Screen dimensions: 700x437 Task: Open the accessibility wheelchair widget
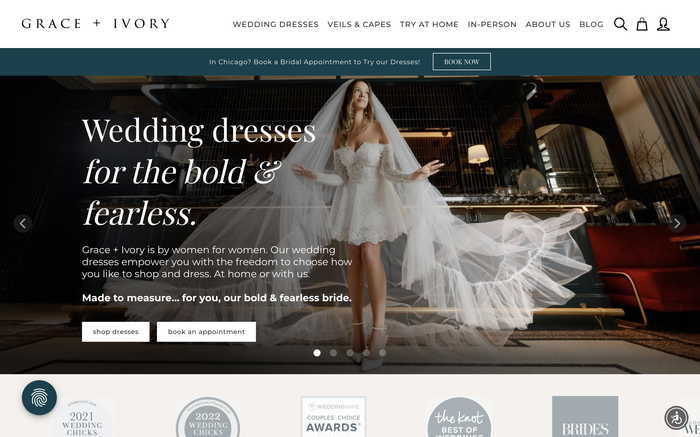tap(676, 418)
